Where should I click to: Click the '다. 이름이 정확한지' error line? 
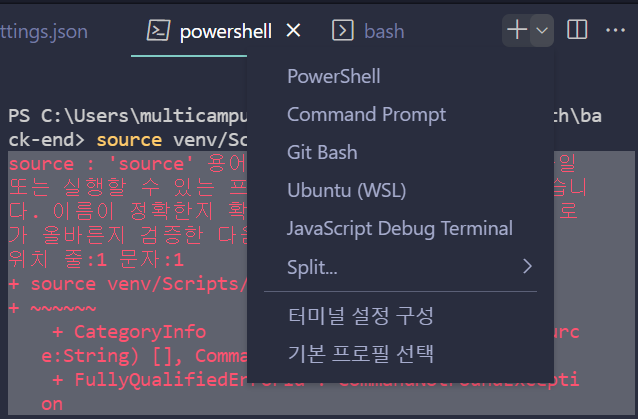click(x=128, y=211)
